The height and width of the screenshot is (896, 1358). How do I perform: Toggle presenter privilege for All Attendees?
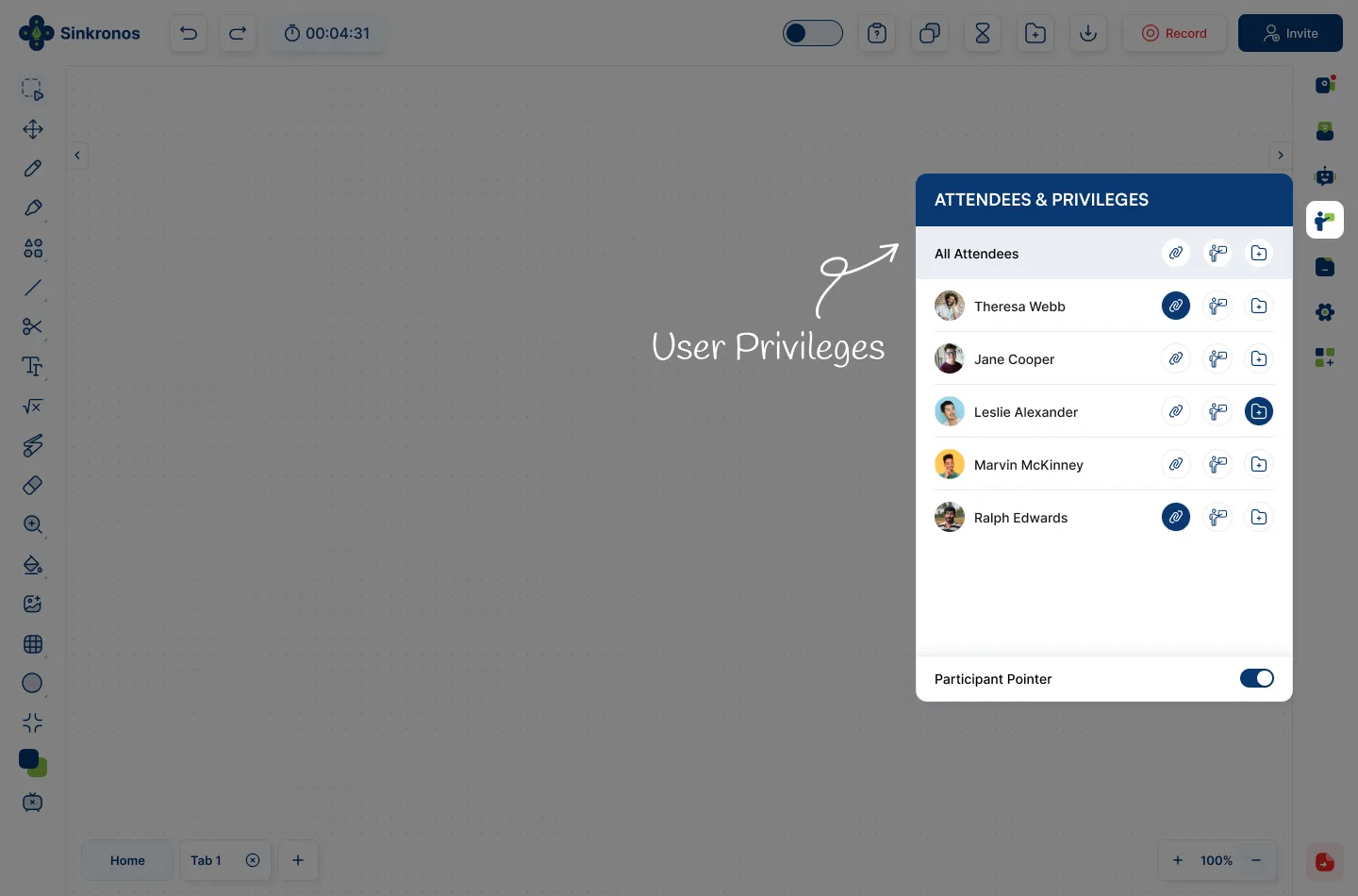click(1217, 253)
